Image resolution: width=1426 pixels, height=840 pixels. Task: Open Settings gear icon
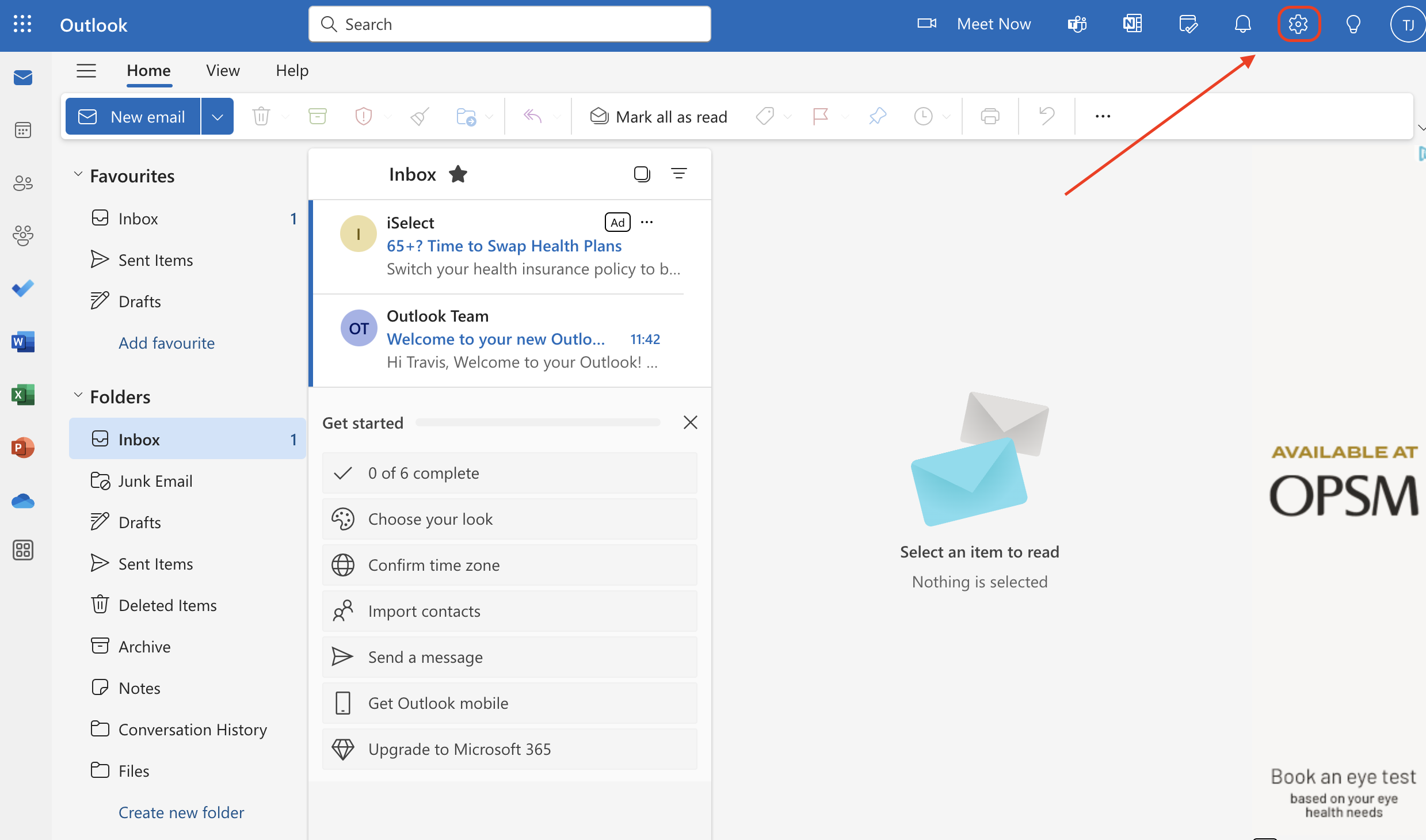1298,24
